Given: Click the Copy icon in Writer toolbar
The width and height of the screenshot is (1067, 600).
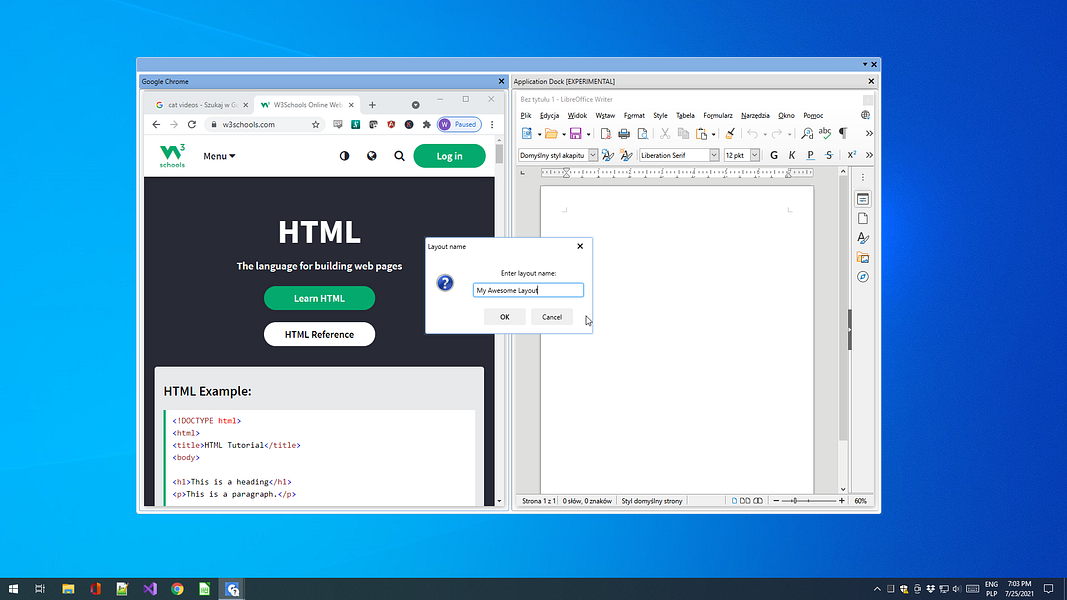Looking at the screenshot, I should click(683, 133).
